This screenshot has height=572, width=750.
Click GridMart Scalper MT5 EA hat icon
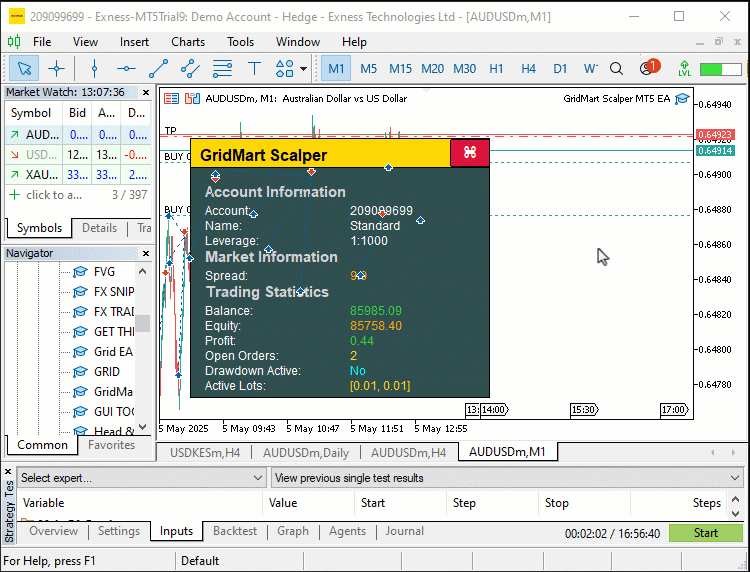point(682,99)
